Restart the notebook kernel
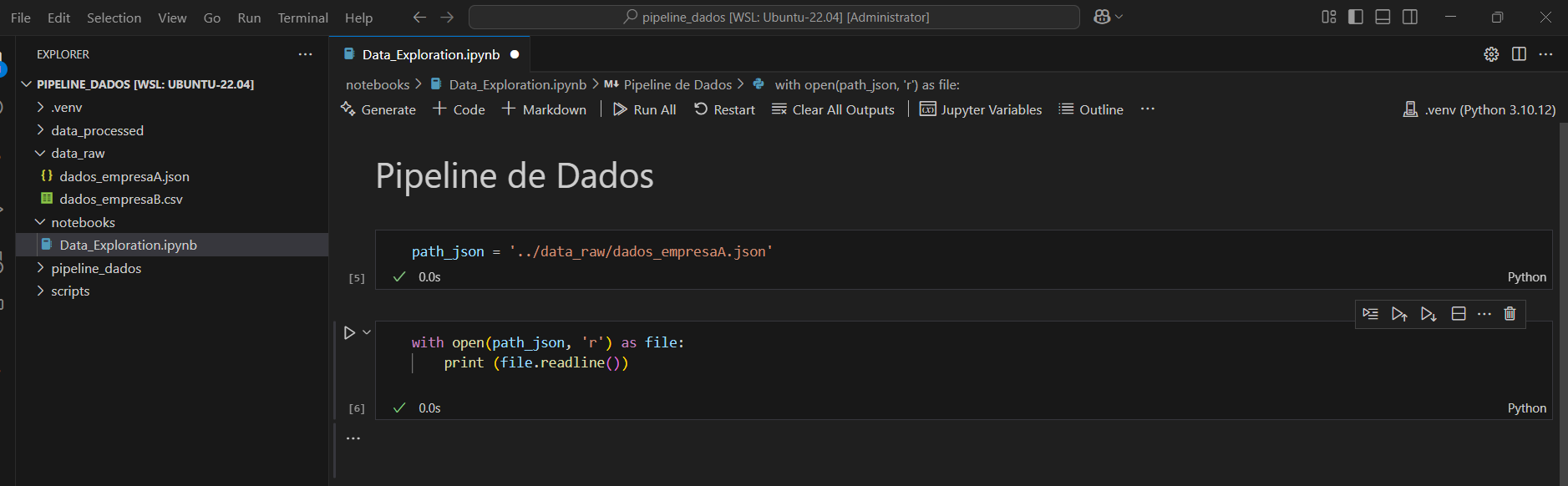 pyautogui.click(x=724, y=109)
